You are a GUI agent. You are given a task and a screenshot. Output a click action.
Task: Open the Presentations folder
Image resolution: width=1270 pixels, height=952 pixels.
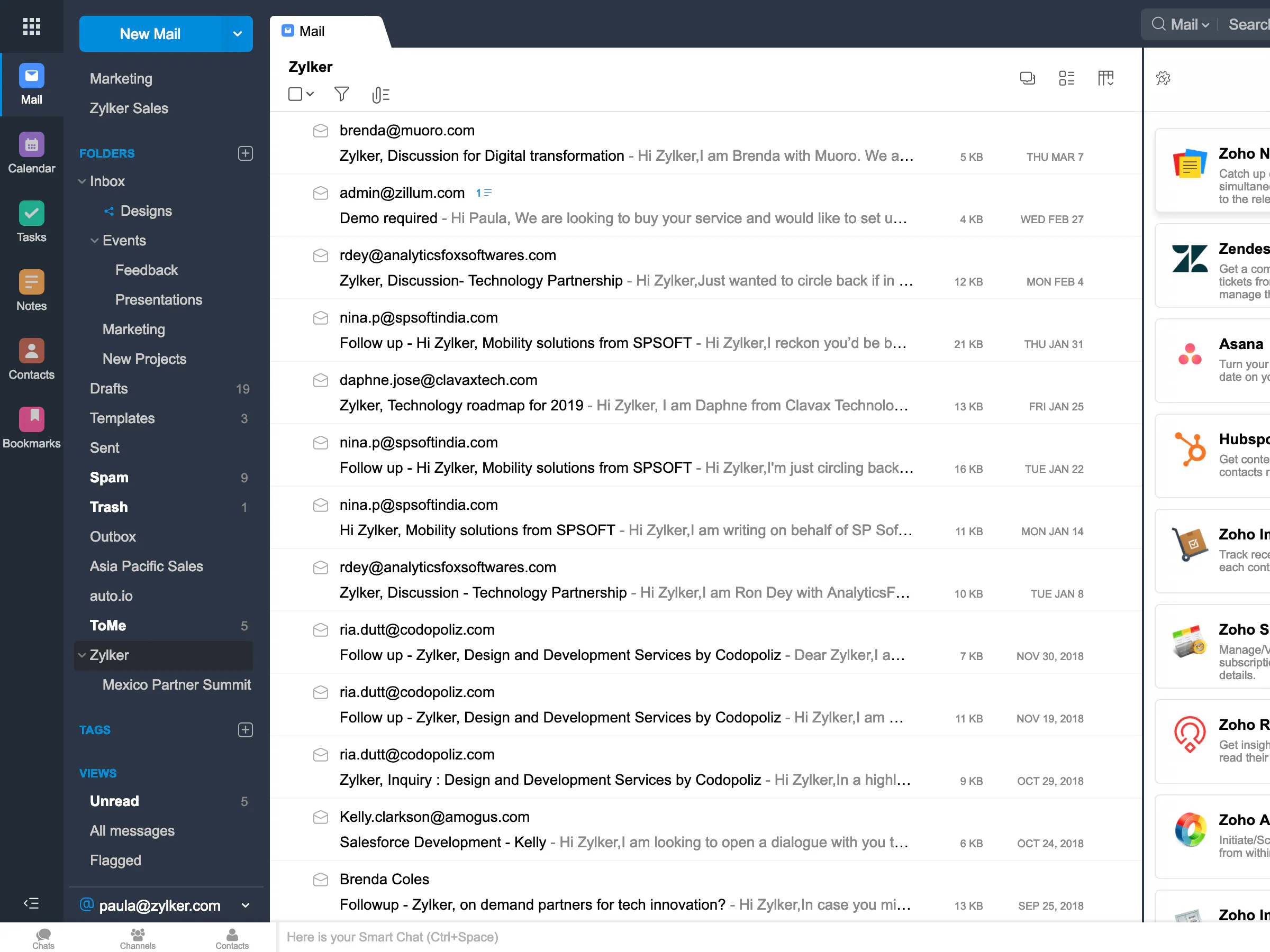pyautogui.click(x=158, y=299)
